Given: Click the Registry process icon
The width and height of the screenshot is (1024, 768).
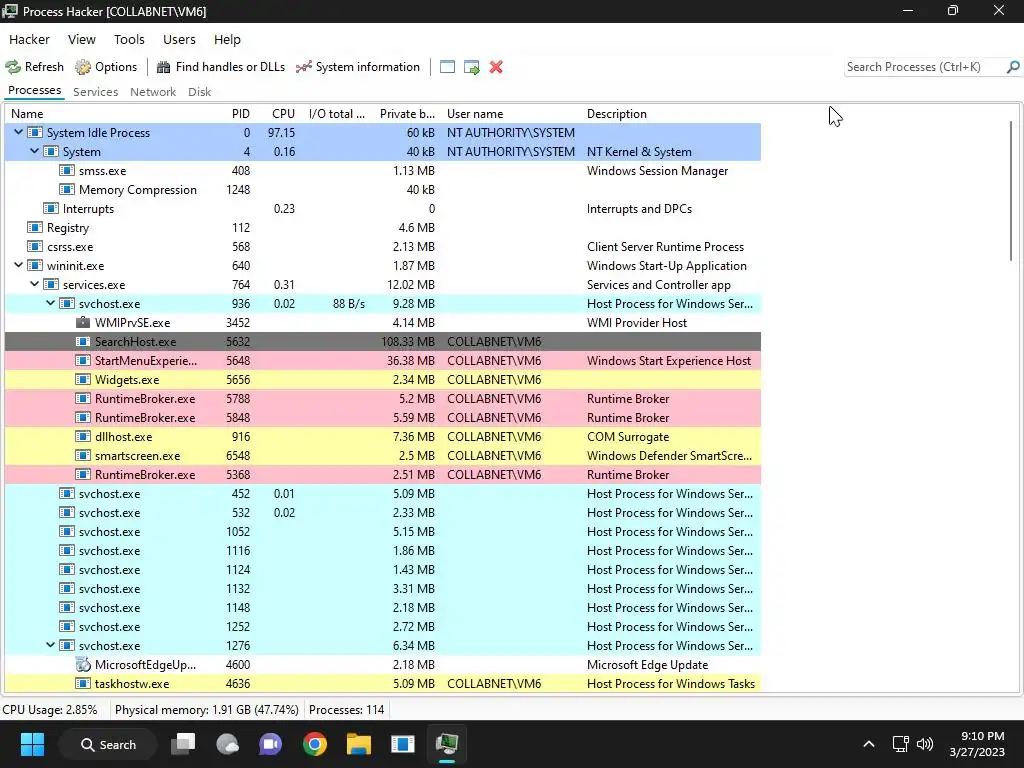Looking at the screenshot, I should pos(35,228).
